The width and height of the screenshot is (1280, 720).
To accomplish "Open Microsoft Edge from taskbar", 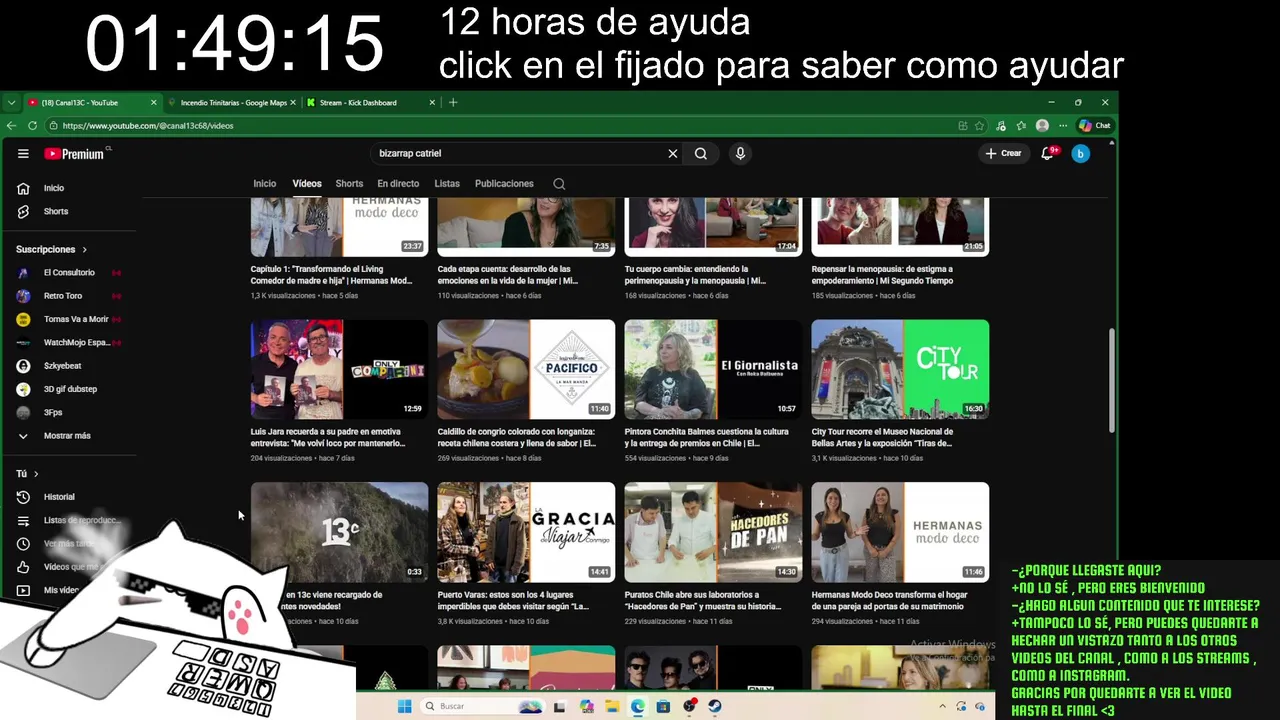I will (638, 706).
